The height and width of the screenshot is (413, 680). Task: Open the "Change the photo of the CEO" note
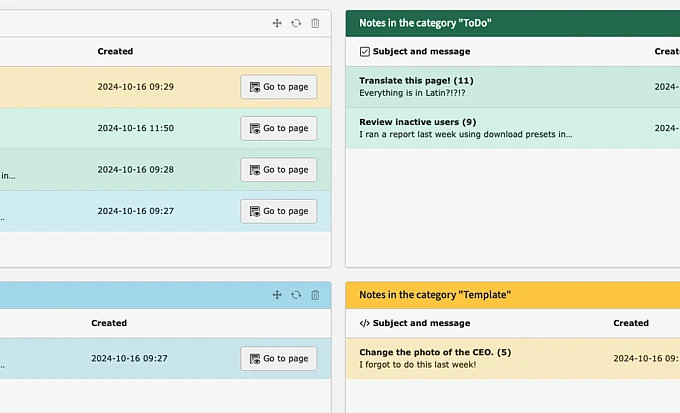click(x=435, y=352)
